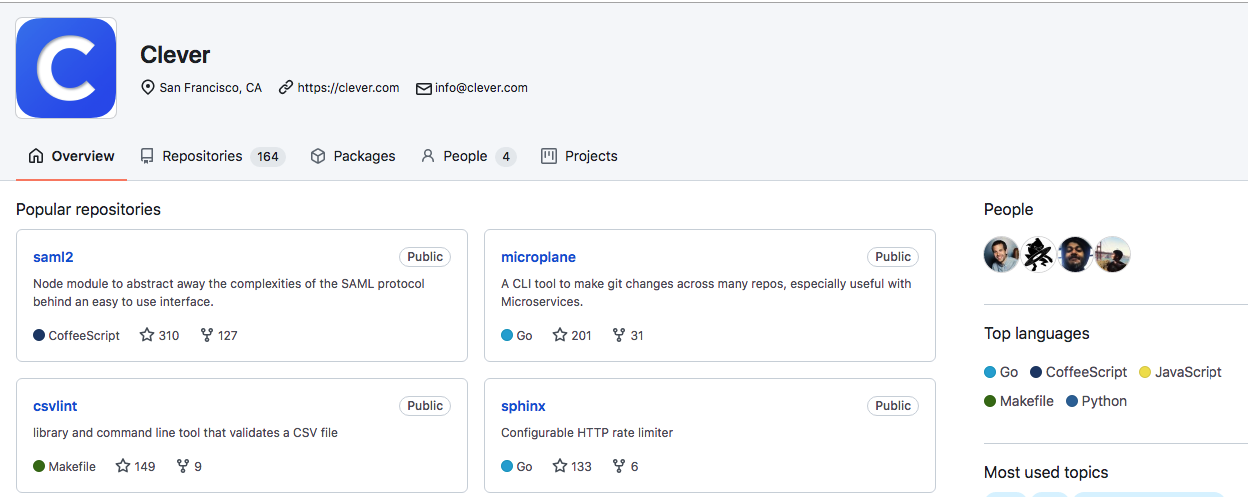Open sphinx stargazers count 133
This screenshot has width=1248, height=497.
pos(581,466)
